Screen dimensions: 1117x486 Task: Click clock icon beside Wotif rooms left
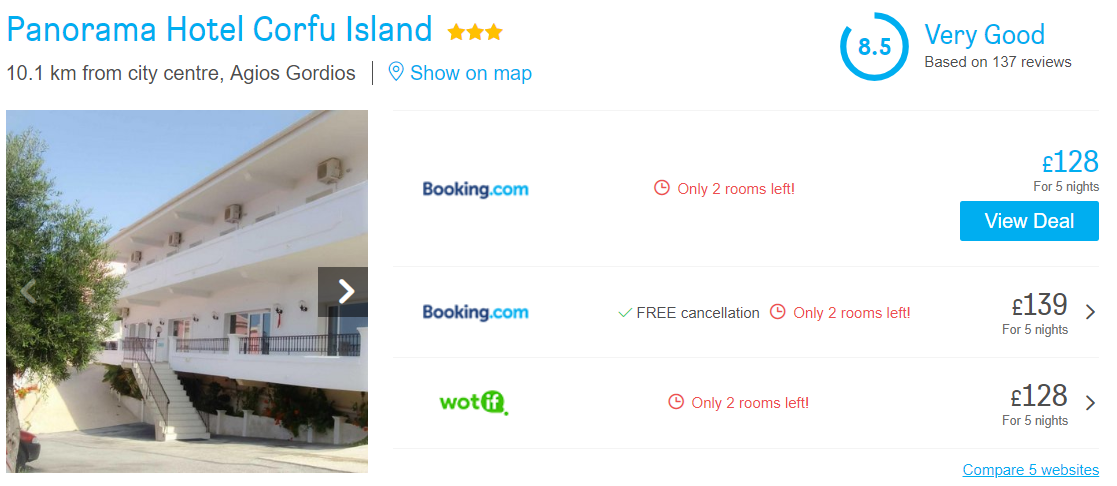click(676, 402)
